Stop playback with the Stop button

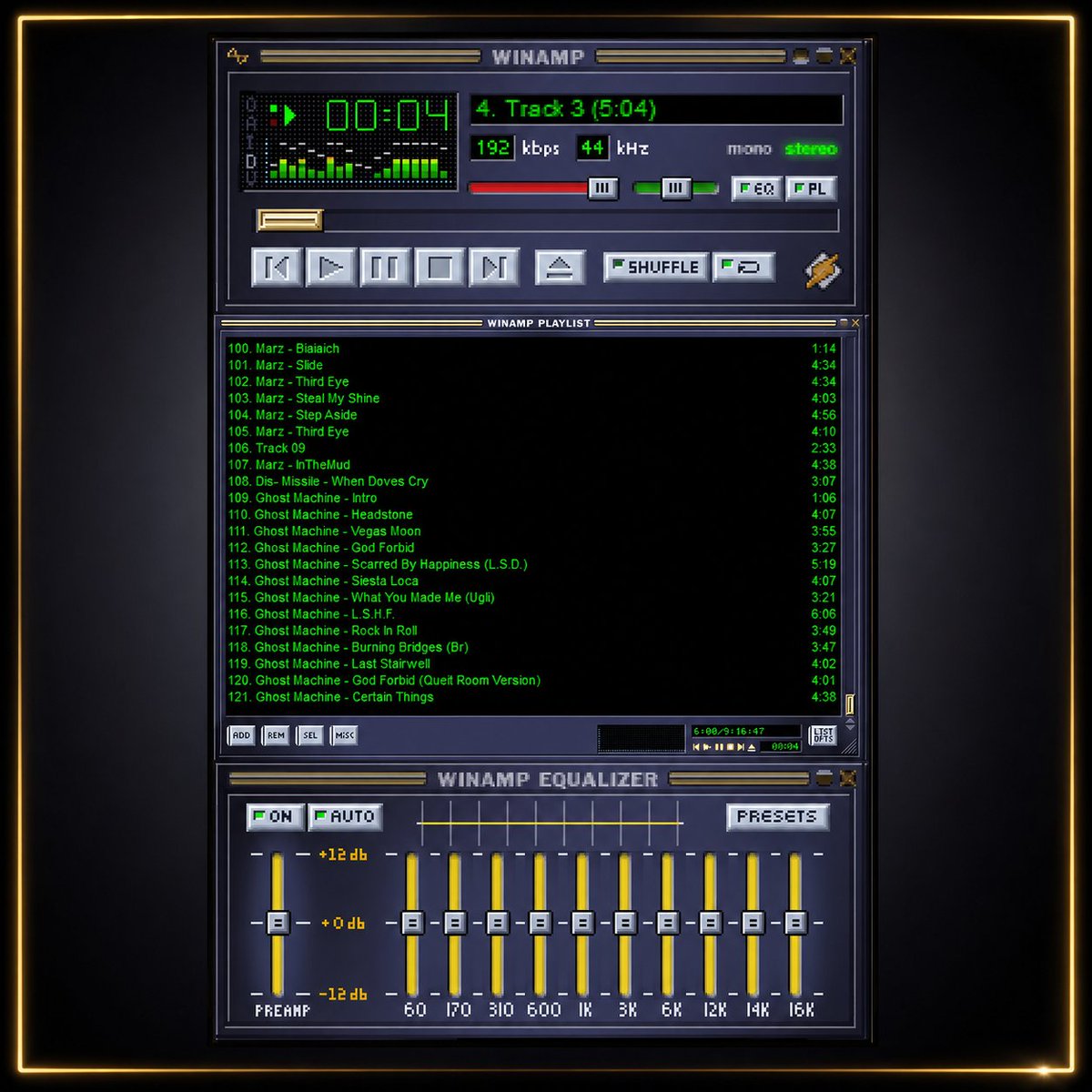(x=440, y=268)
